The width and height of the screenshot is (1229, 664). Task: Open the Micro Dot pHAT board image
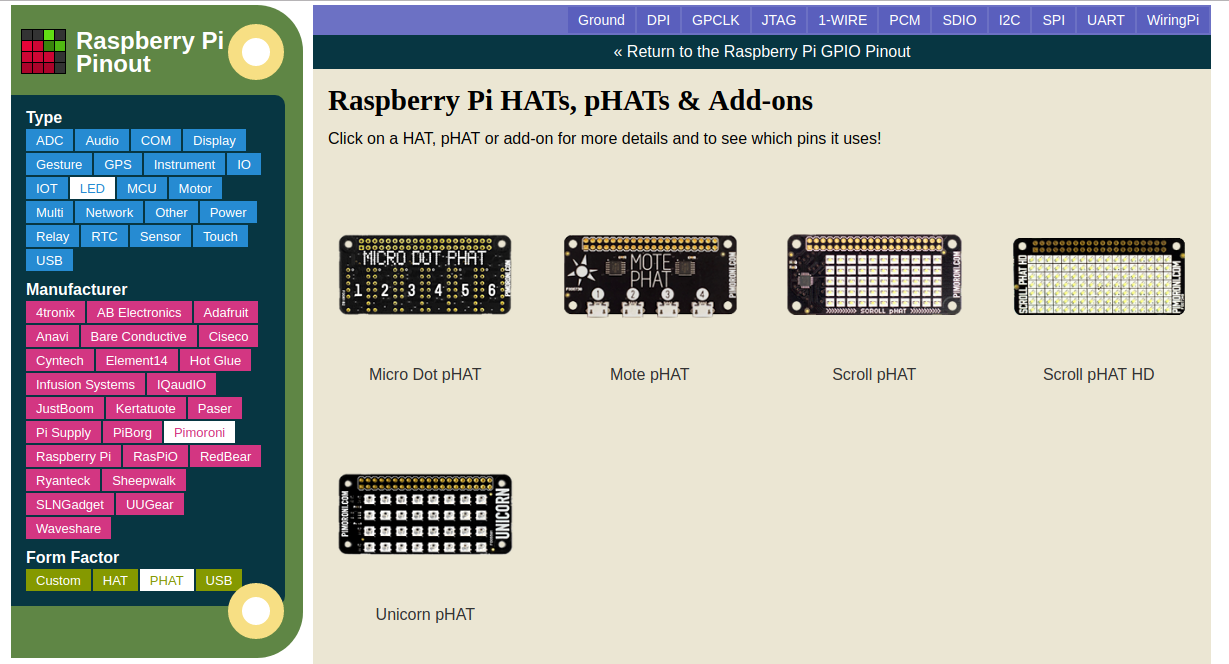click(425, 275)
